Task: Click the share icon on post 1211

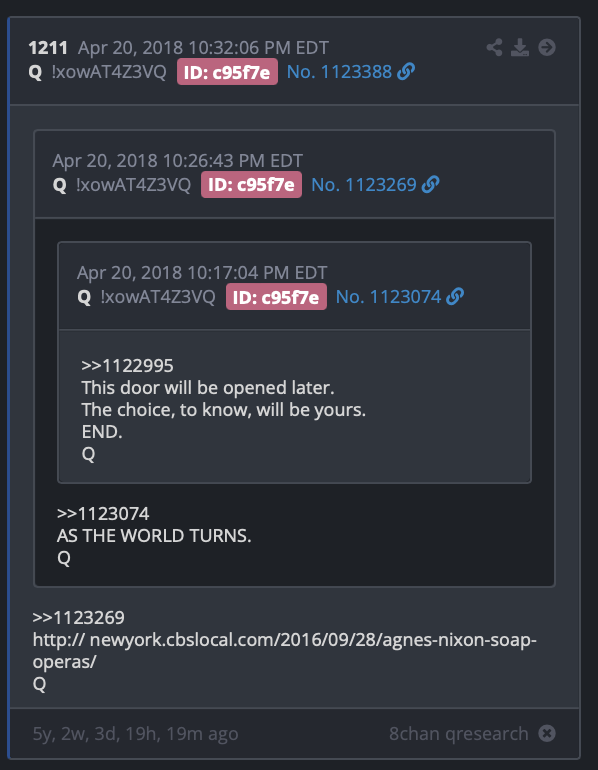Action: [494, 48]
